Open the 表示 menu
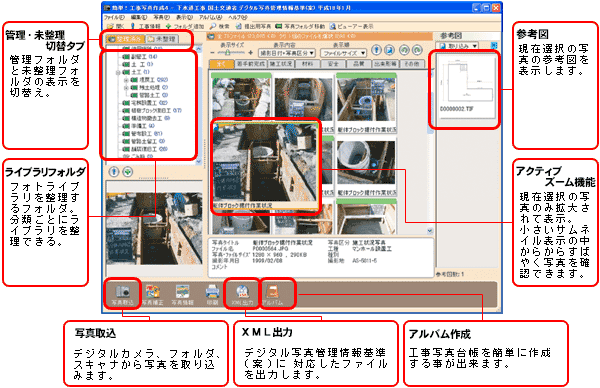 click(x=184, y=17)
